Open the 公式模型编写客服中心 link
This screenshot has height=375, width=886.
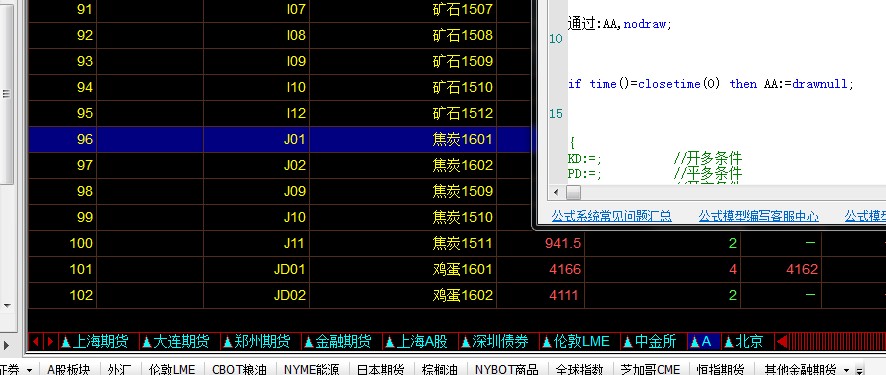point(758,215)
